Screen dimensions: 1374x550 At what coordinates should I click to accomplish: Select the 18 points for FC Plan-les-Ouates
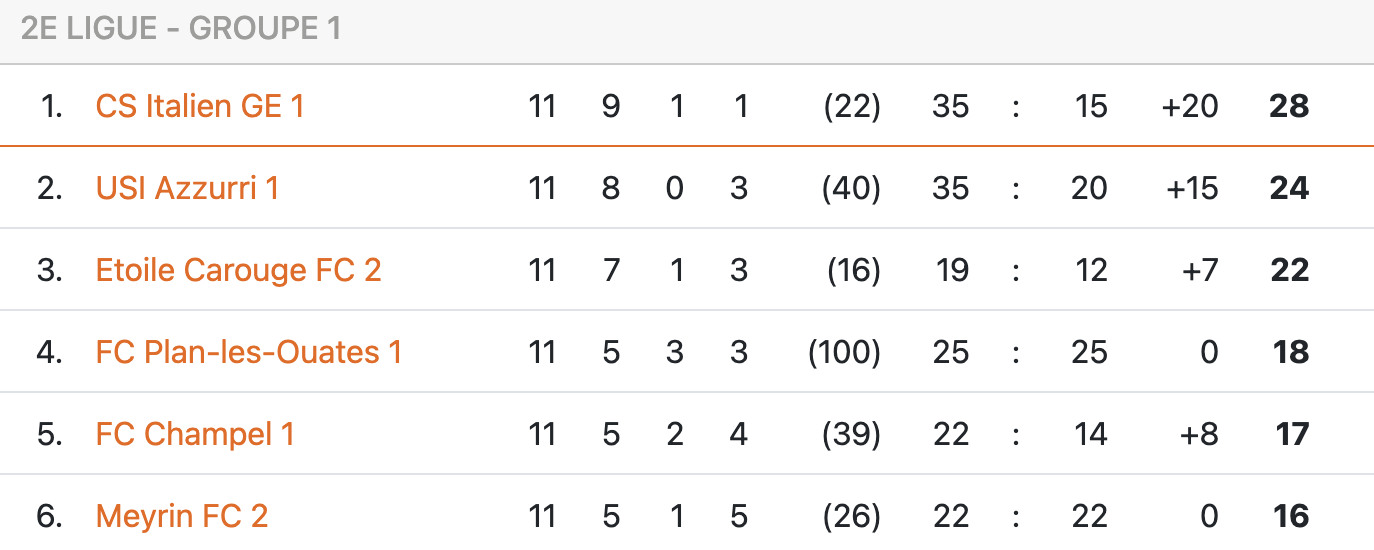(1290, 352)
